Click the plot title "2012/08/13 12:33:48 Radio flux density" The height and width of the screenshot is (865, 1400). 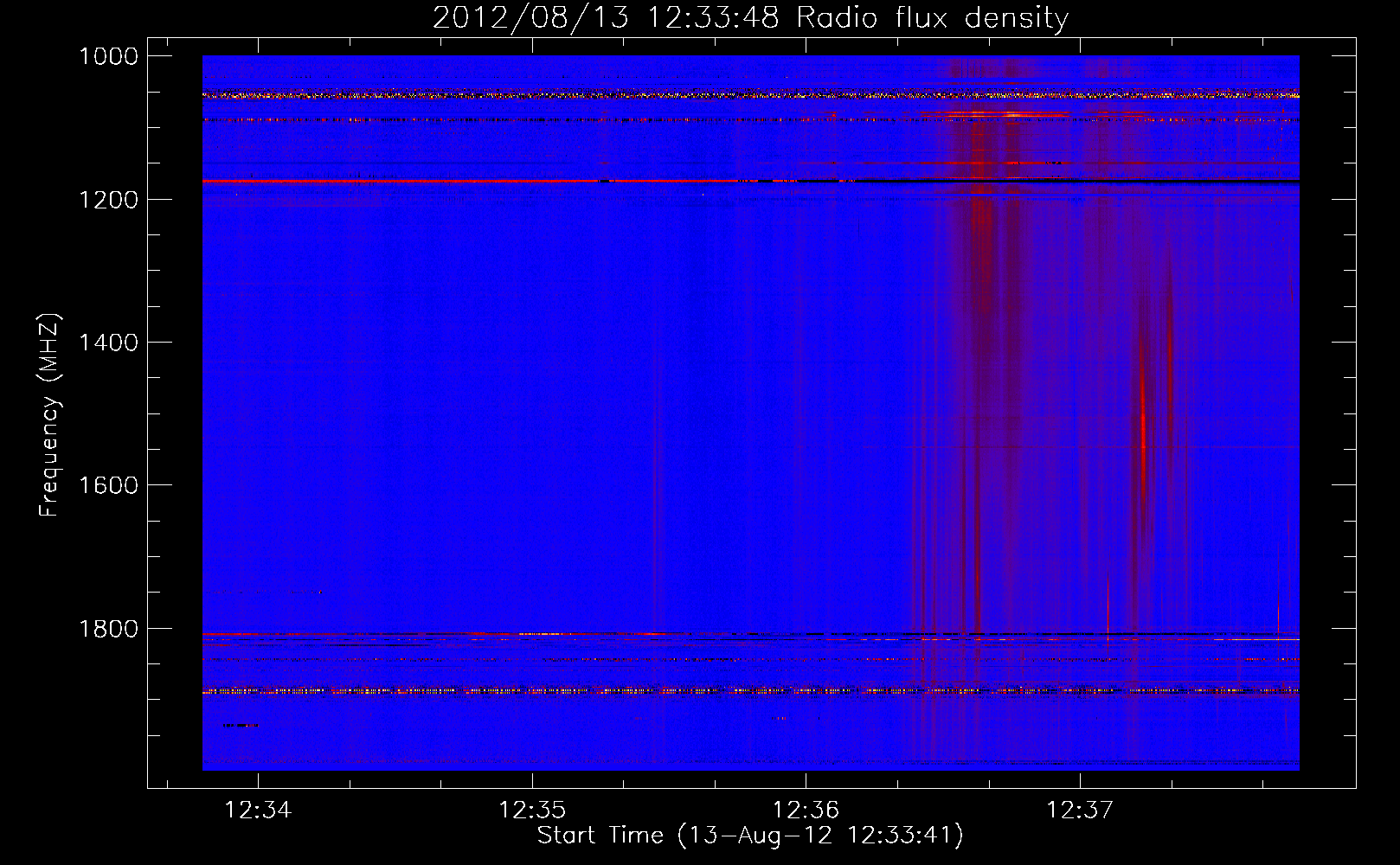pos(750,17)
